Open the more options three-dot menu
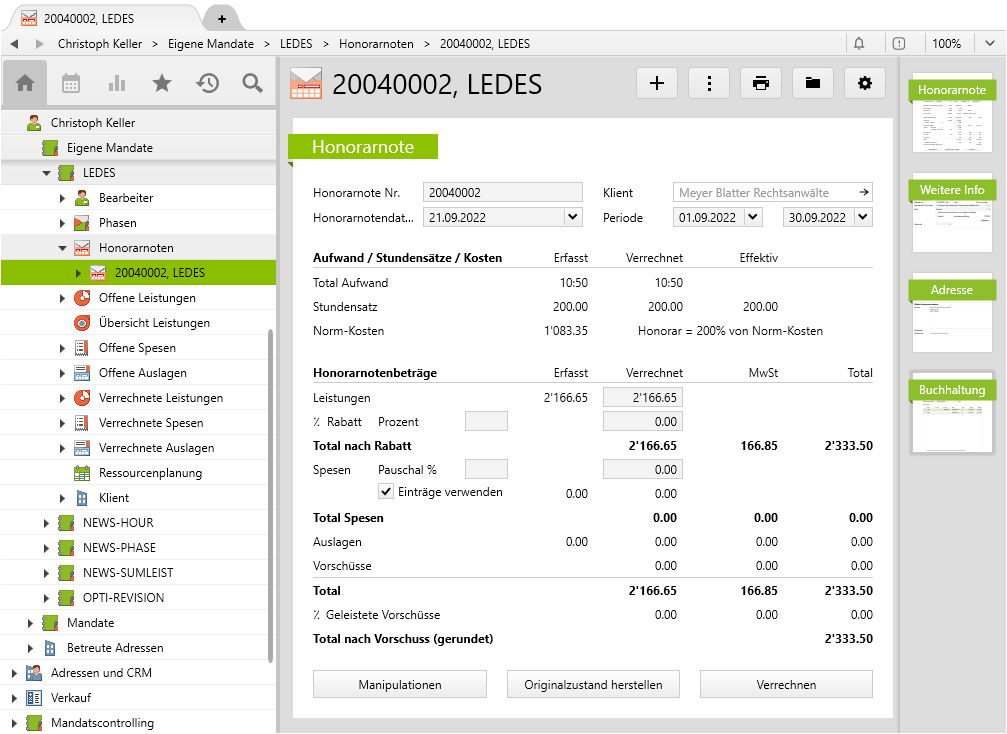 click(x=709, y=83)
